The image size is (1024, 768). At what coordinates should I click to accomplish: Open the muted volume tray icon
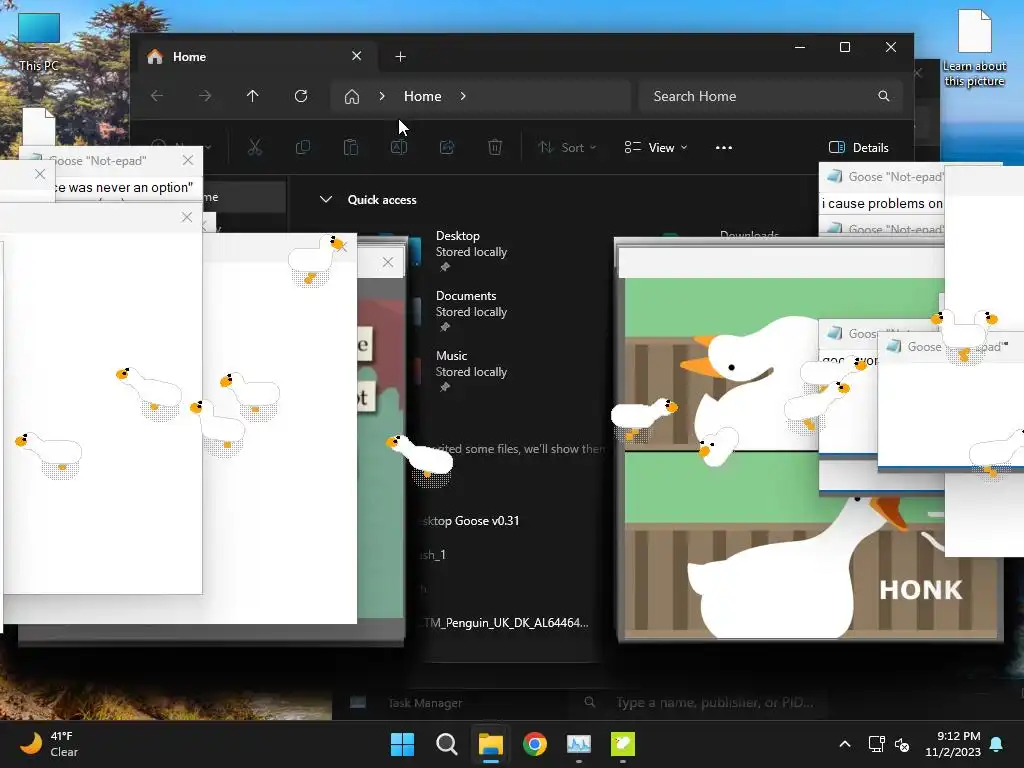tap(902, 744)
